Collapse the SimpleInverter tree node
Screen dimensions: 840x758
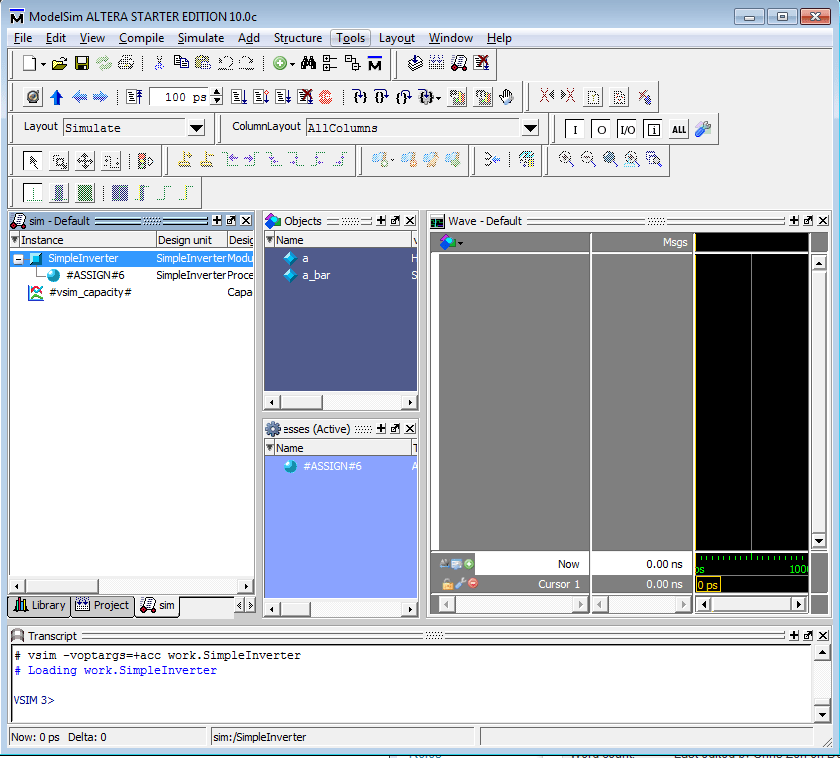pyautogui.click(x=18, y=257)
